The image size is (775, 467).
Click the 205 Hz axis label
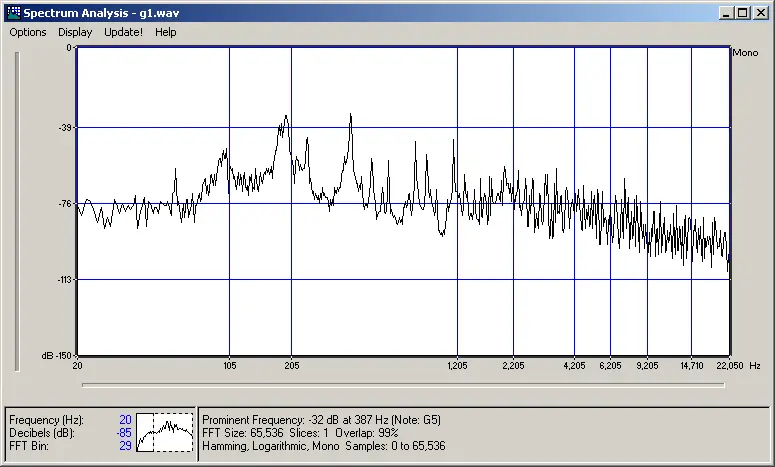(x=292, y=366)
